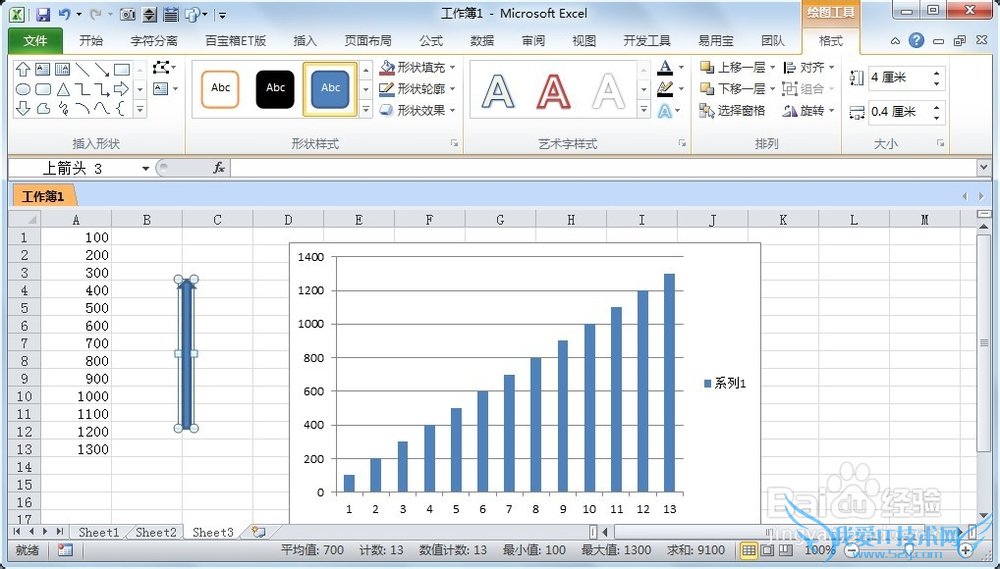The image size is (1000, 569).
Task: Switch to Page Break Preview view
Action: tap(786, 550)
